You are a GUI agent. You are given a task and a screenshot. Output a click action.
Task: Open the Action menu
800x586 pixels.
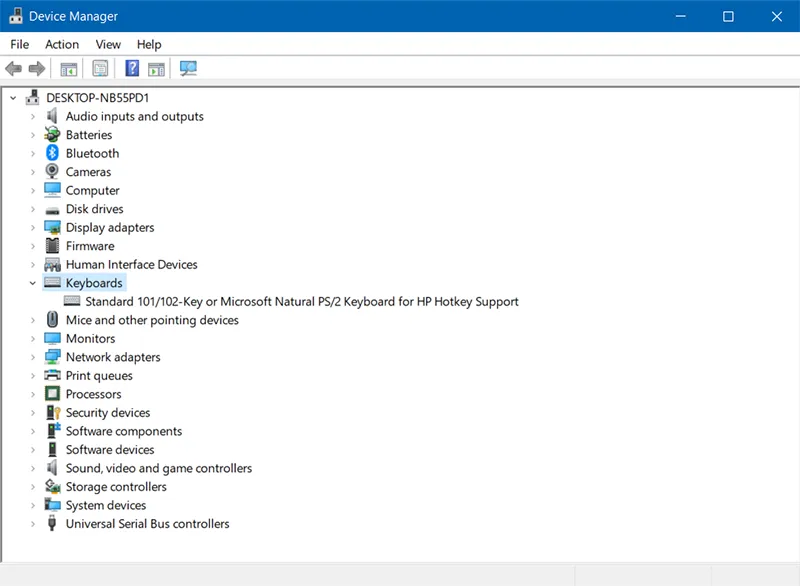point(62,44)
